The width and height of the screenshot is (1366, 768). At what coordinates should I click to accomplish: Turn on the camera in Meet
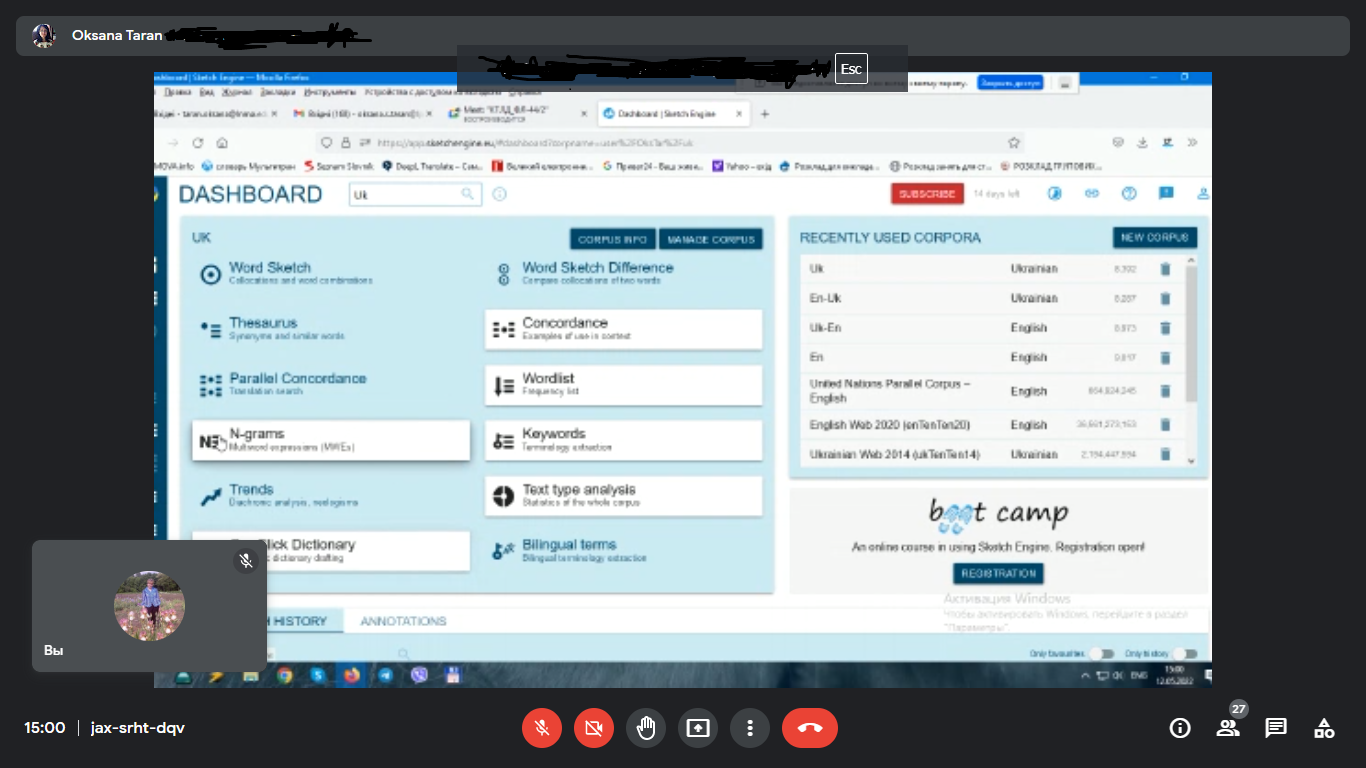point(594,728)
